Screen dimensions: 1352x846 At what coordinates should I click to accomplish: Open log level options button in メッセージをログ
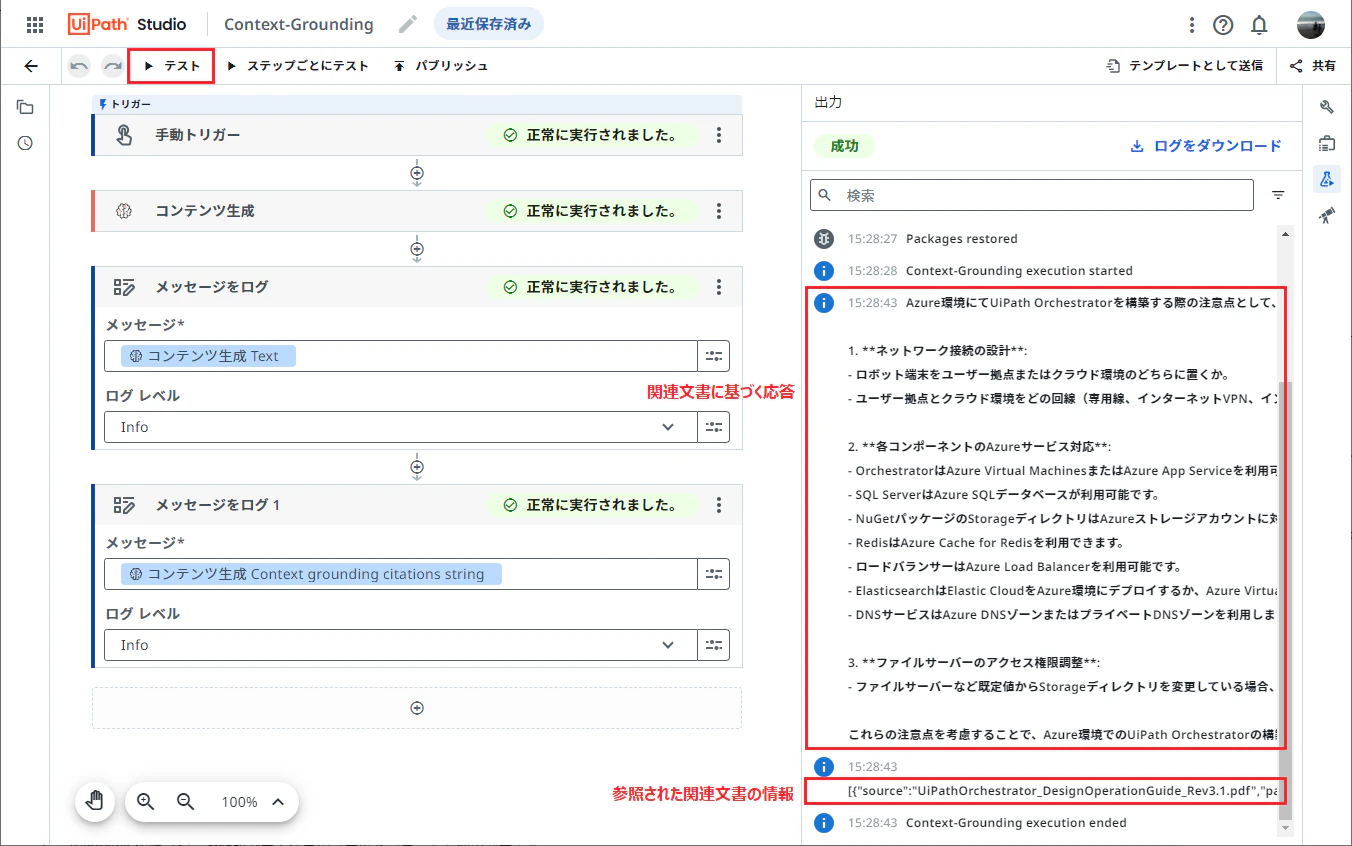pyautogui.click(x=713, y=427)
